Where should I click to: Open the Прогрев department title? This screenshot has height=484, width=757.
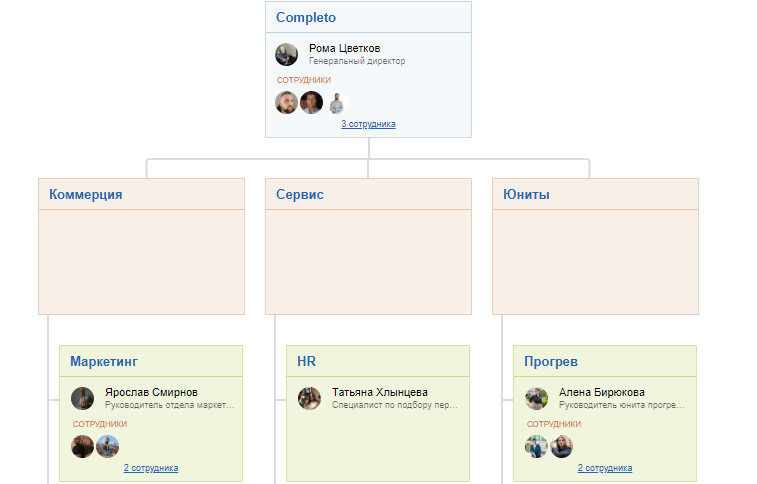click(x=551, y=361)
